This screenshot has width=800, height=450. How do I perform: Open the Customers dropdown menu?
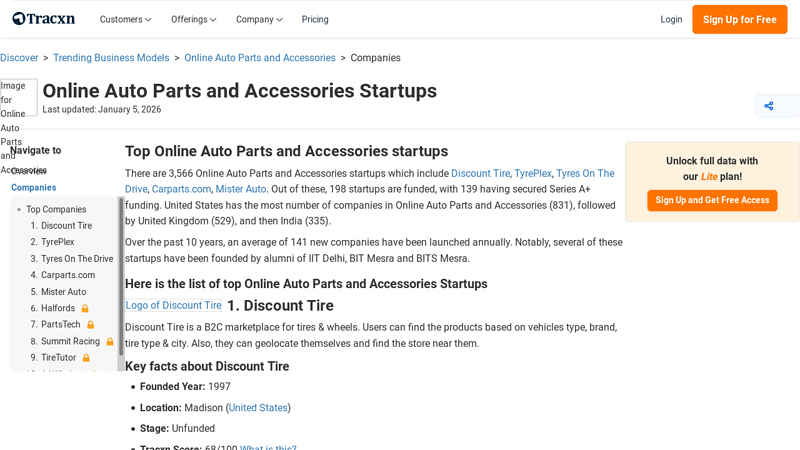tap(126, 19)
